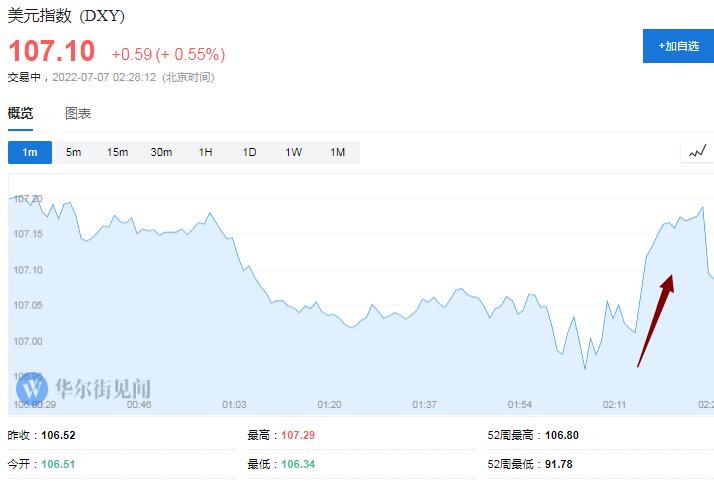Viewport: 714px width, 485px height.
Task: Choose the 1M monthly interval
Action: pos(337,152)
